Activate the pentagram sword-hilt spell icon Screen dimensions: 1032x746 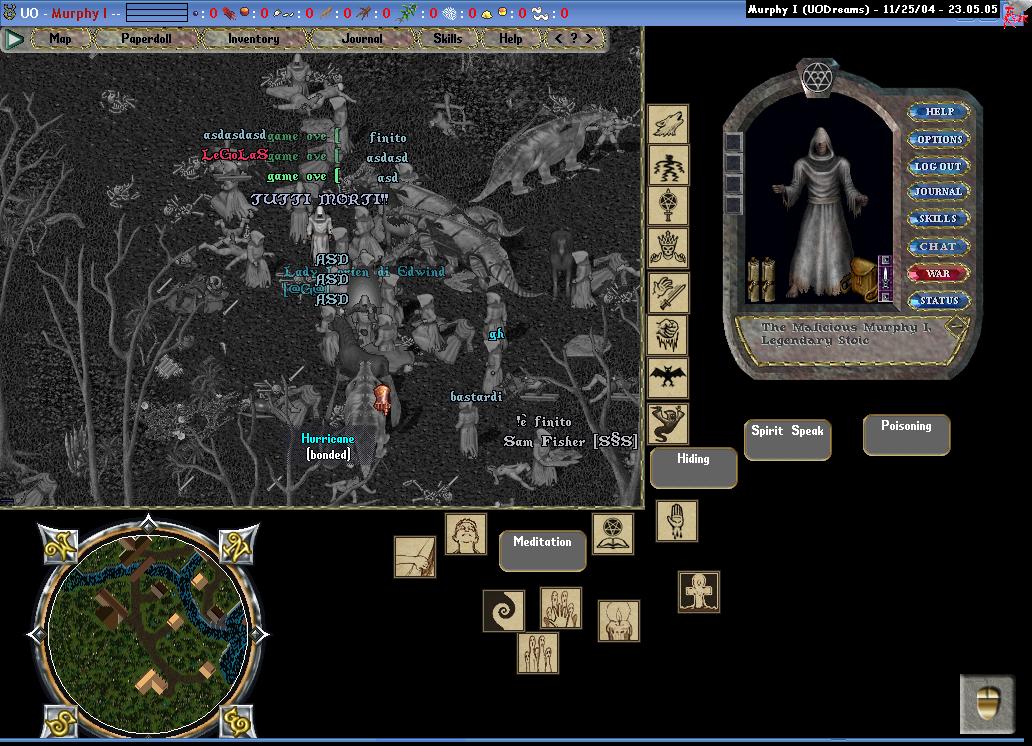667,208
